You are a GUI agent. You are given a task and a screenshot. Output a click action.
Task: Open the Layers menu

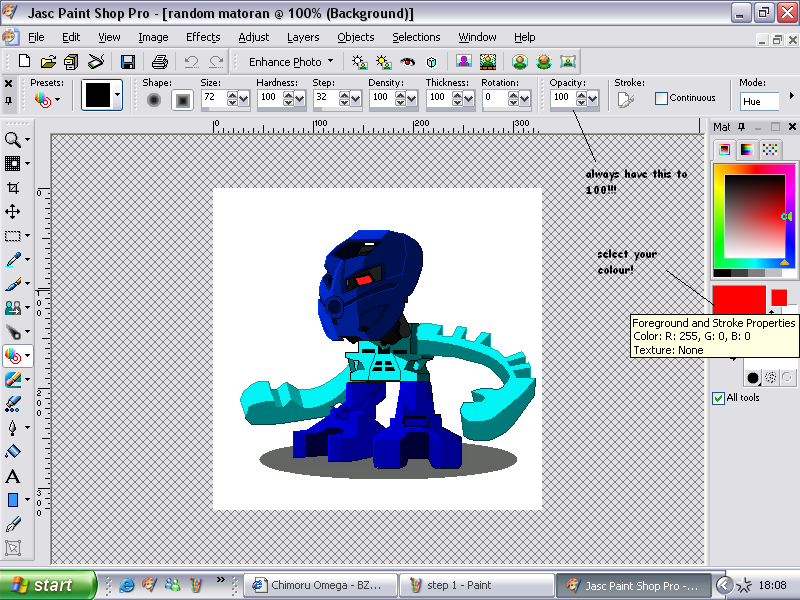[x=303, y=37]
